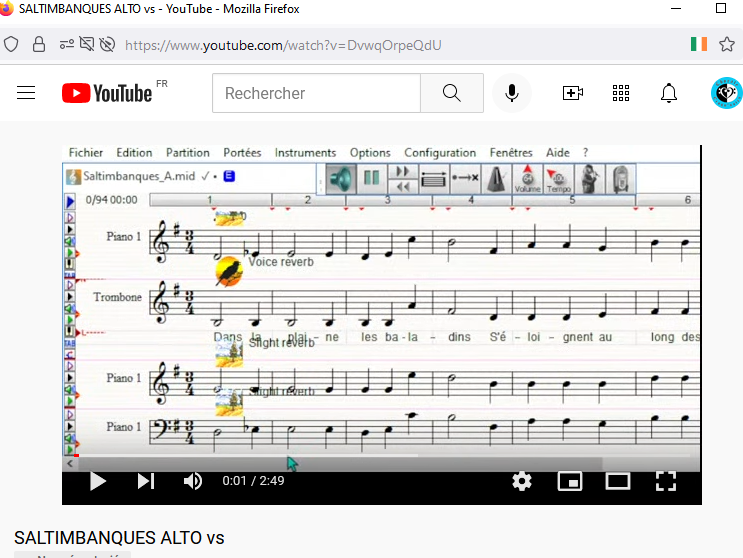Click the jukebox toolbar icon
The height and width of the screenshot is (558, 743).
point(620,179)
